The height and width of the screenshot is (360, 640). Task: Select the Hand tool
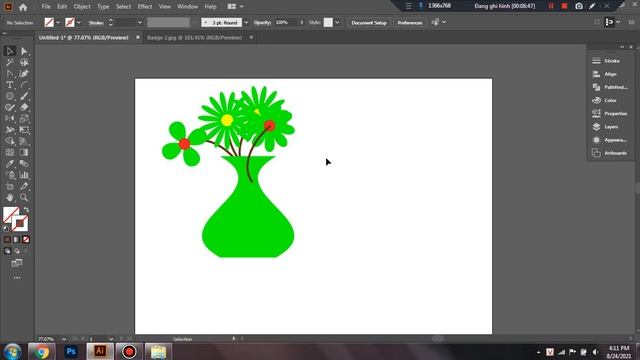pyautogui.click(x=10, y=198)
